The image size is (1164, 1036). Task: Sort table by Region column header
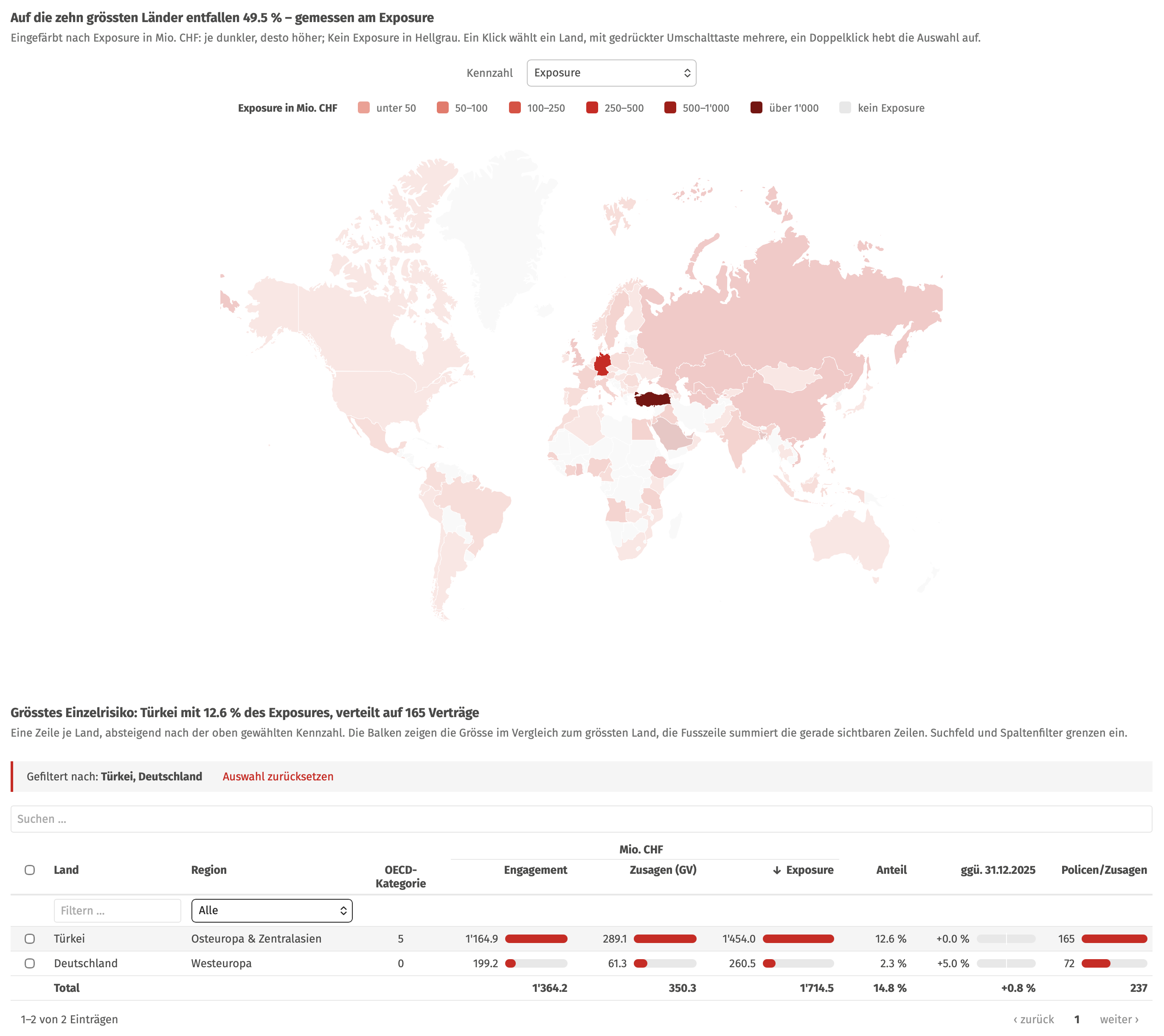tap(208, 870)
